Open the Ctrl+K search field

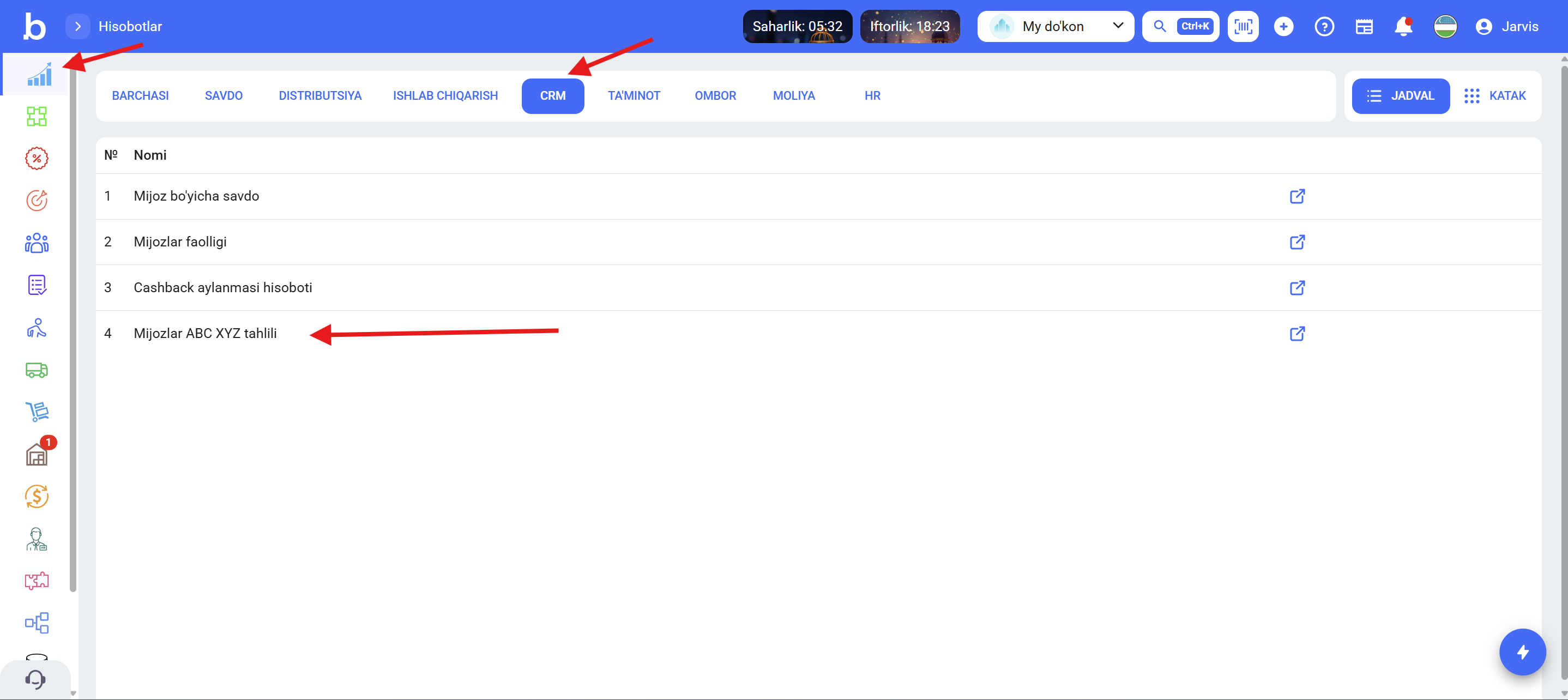pyautogui.click(x=1180, y=27)
